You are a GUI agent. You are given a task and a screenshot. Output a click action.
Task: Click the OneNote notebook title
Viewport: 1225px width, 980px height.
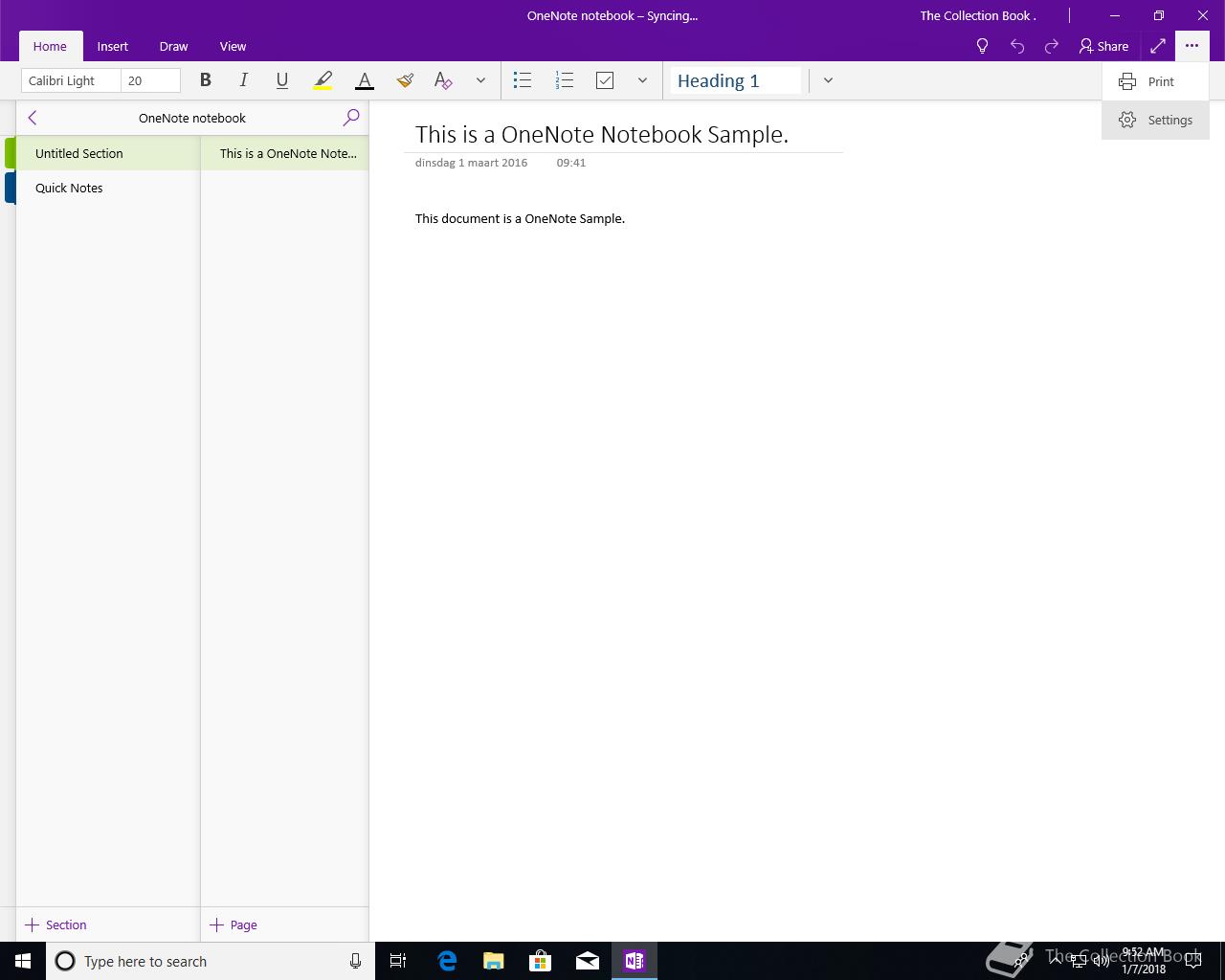pyautogui.click(x=192, y=118)
